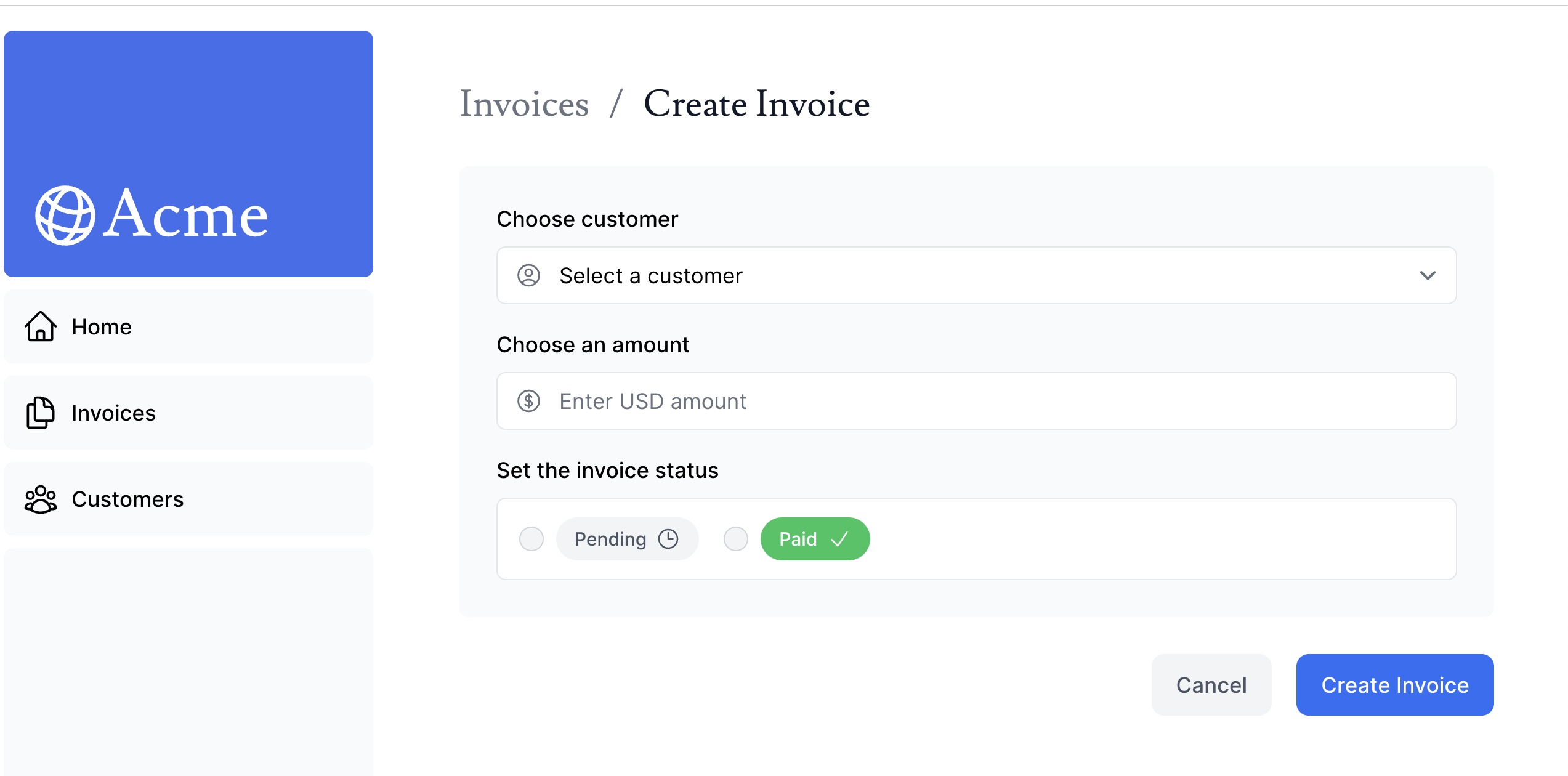The width and height of the screenshot is (1568, 776).
Task: Click the user circle icon in customer field
Action: click(x=528, y=275)
